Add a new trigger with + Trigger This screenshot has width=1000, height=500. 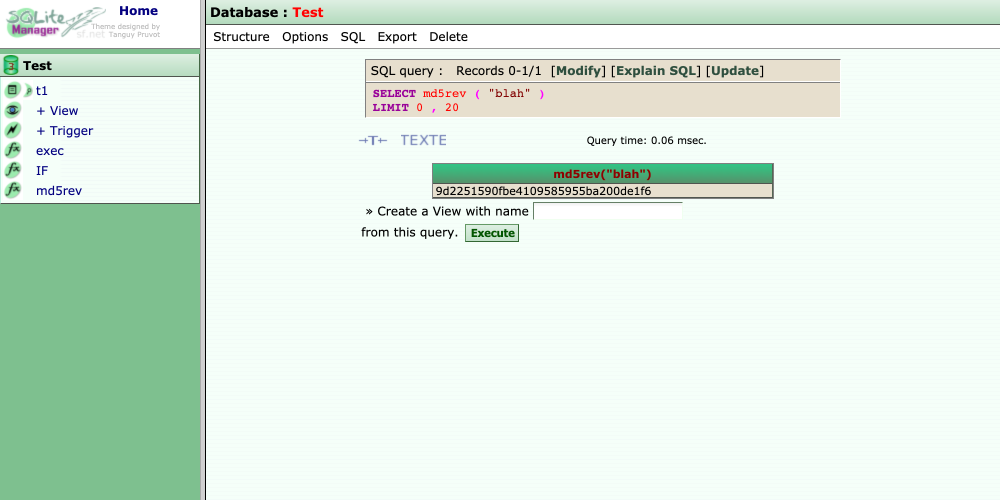click(64, 131)
